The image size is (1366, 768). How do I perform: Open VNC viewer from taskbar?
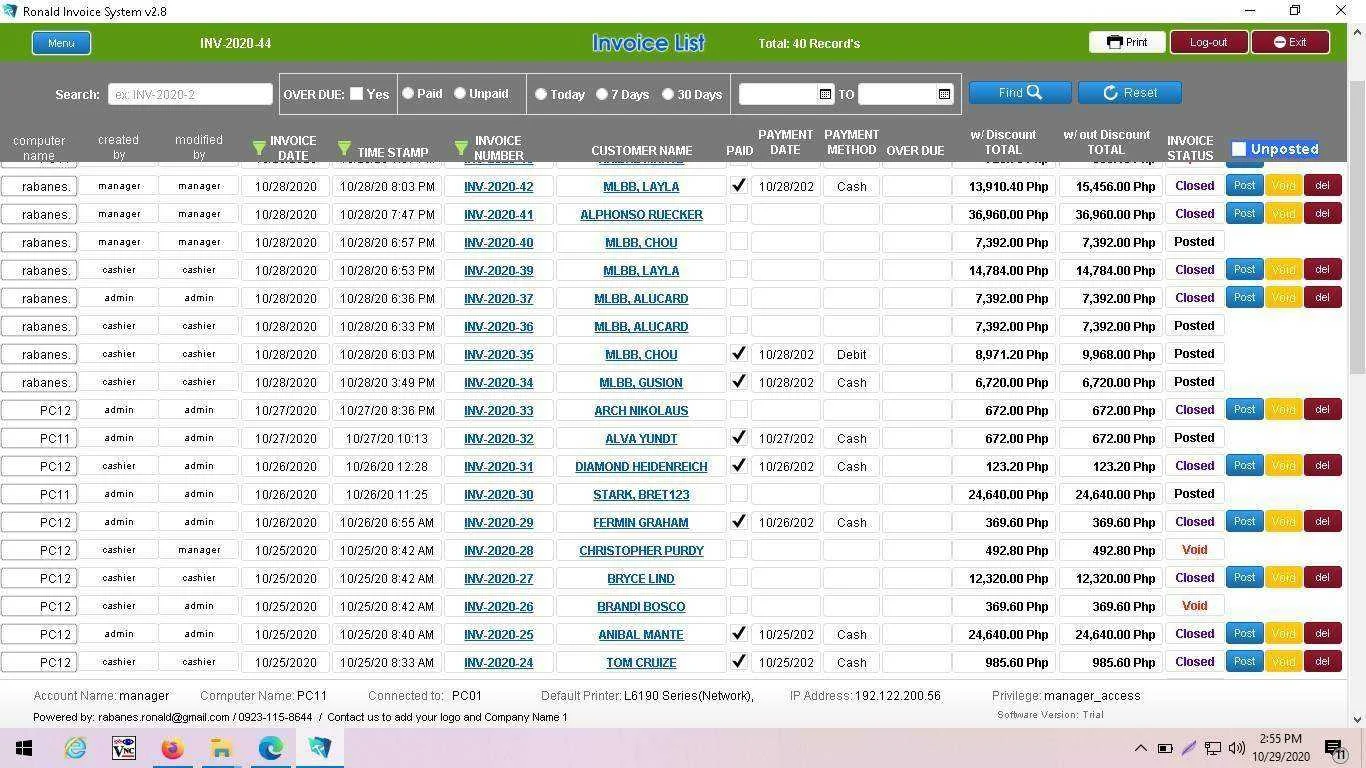click(x=124, y=747)
